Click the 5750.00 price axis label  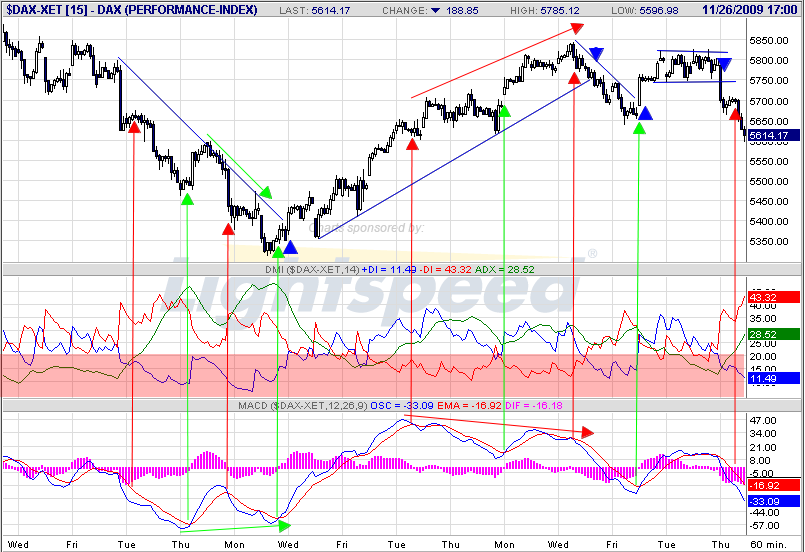pos(769,81)
